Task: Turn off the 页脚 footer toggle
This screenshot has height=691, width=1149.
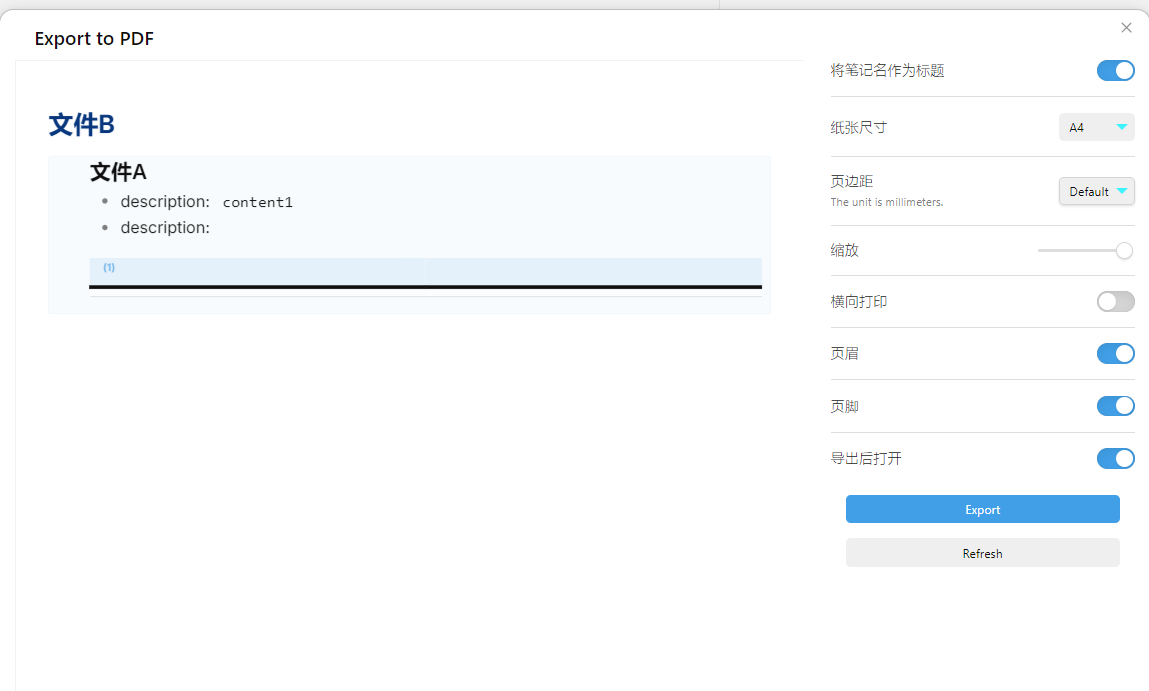Action: pos(1115,406)
